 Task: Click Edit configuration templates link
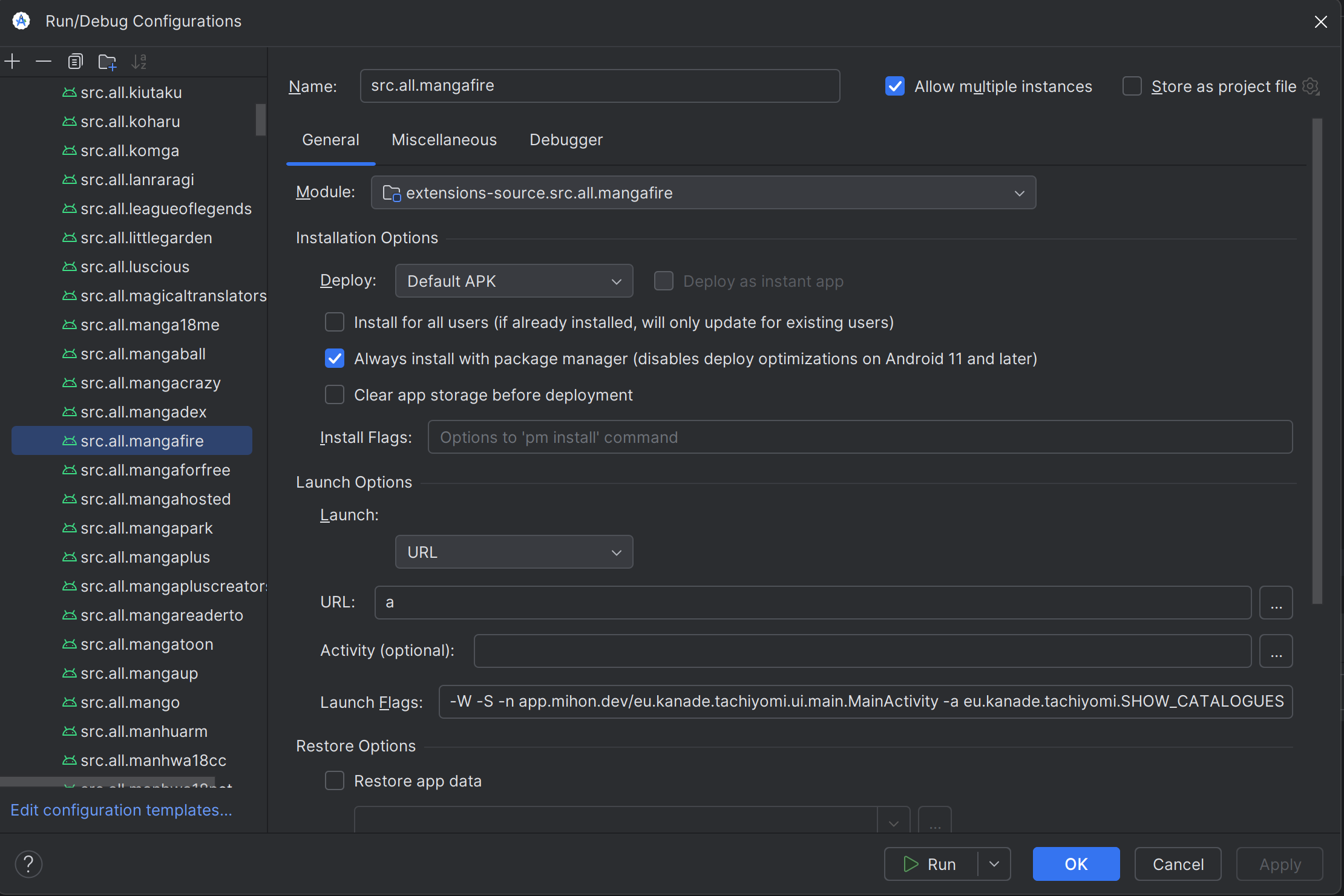(121, 810)
